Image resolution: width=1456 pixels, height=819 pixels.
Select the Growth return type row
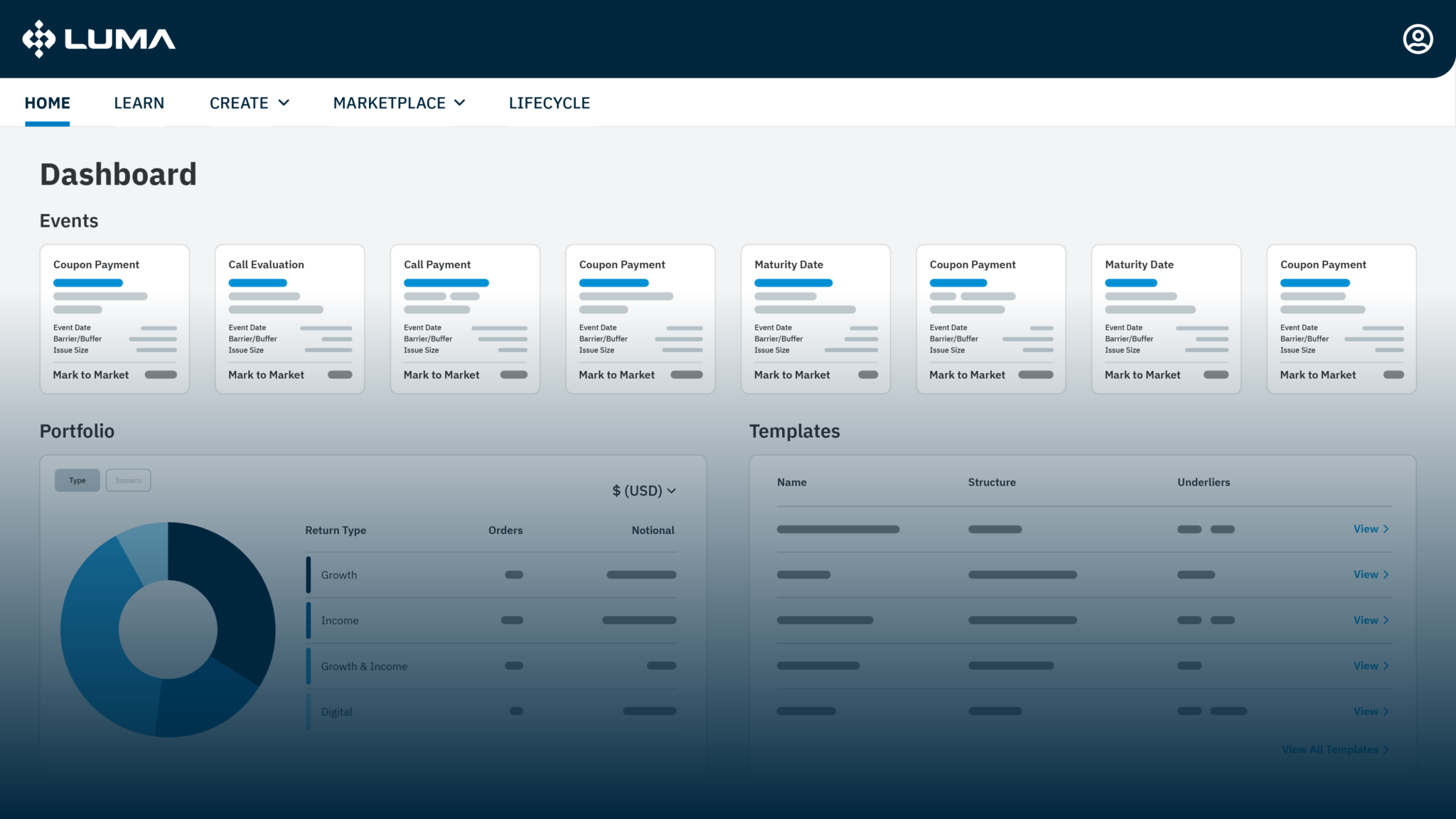[x=339, y=574]
